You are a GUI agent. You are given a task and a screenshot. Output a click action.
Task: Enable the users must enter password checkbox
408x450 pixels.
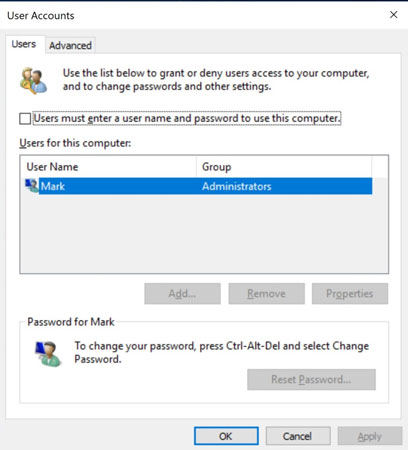tap(25, 119)
